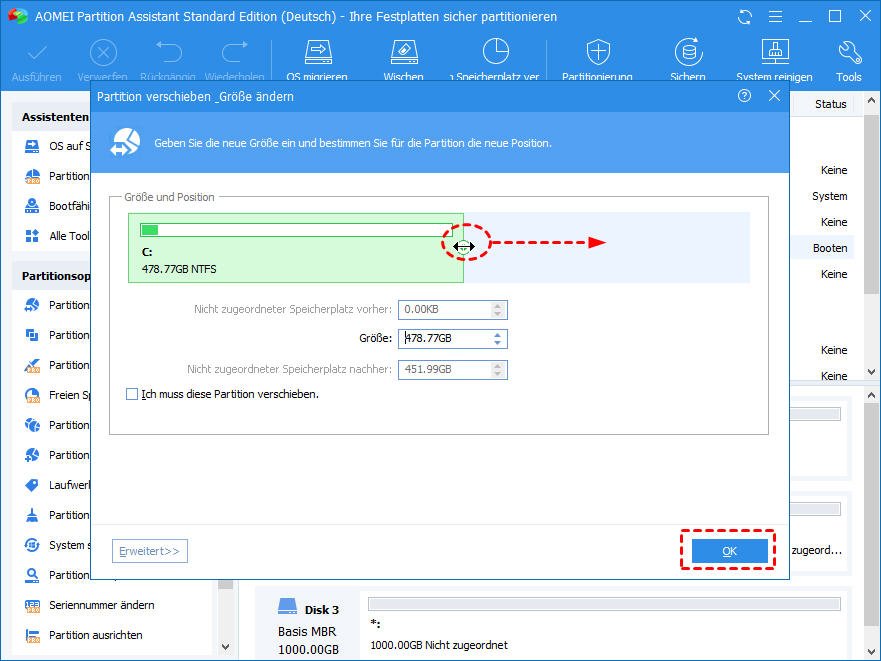Click the Partitionsoperationen section header
881x661 pixels.
click(56, 276)
